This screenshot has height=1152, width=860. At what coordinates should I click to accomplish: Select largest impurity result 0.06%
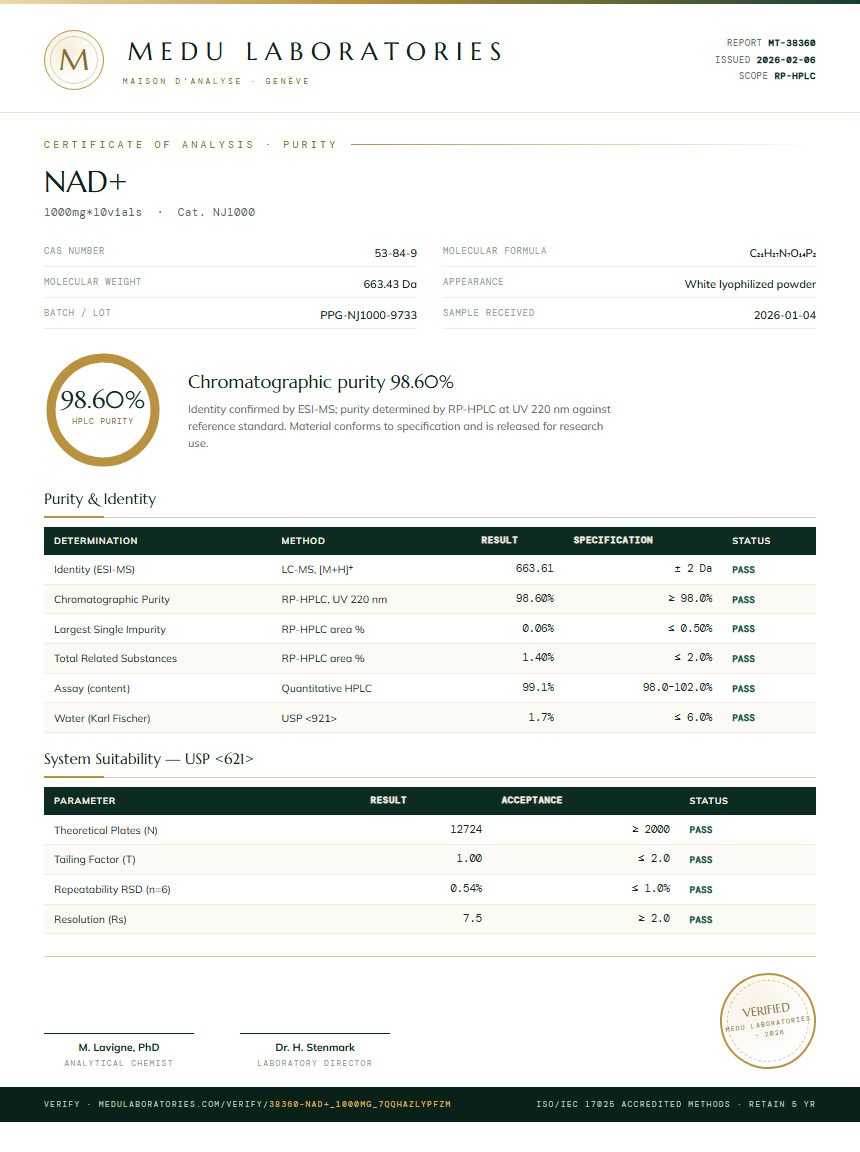538,629
